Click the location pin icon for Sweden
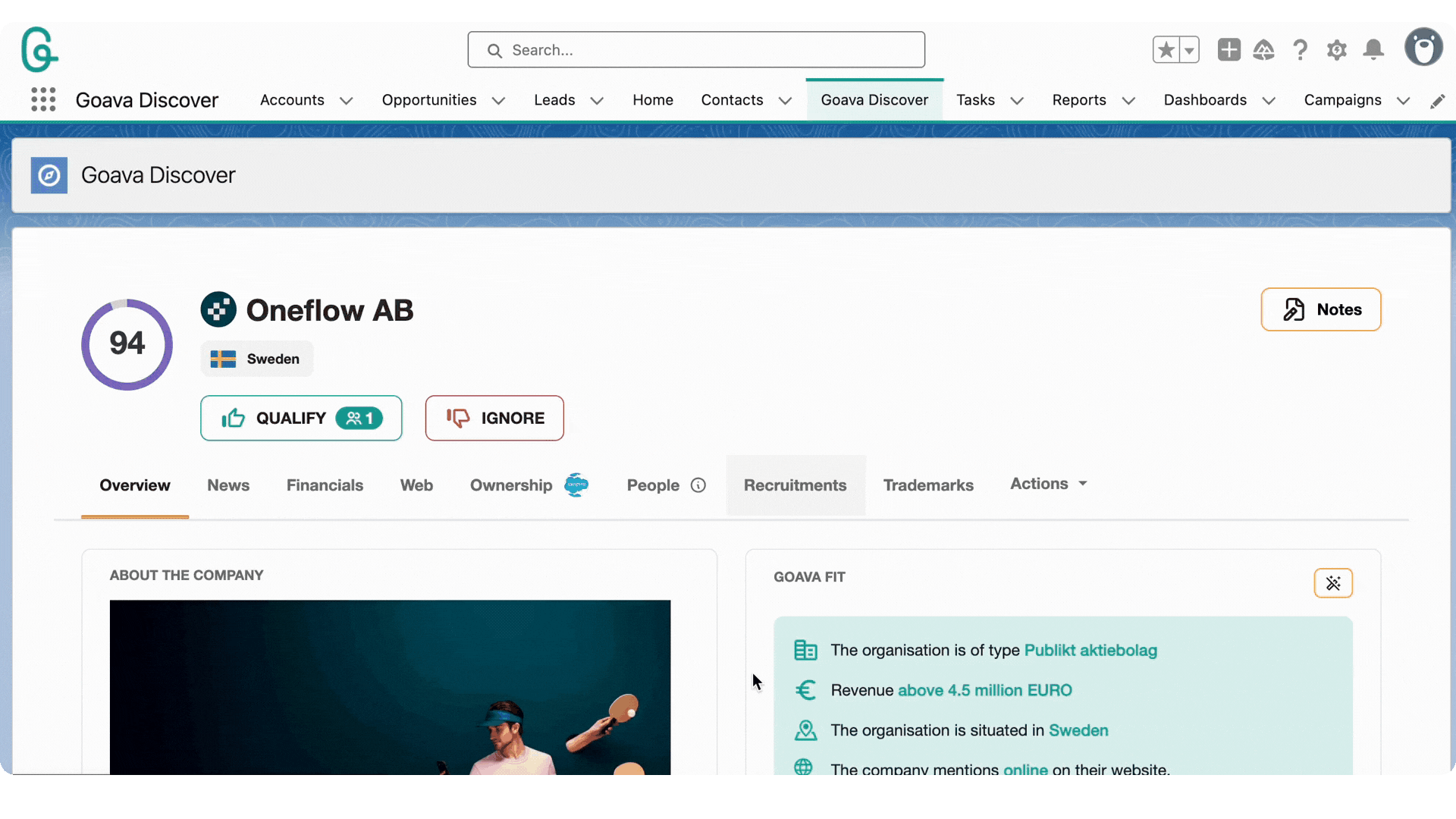The width and height of the screenshot is (1456, 819). [805, 730]
